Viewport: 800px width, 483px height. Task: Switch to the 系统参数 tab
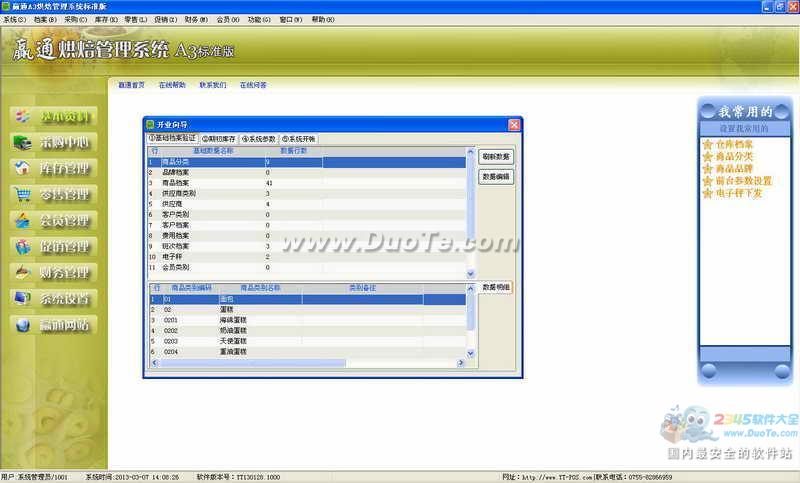258,139
